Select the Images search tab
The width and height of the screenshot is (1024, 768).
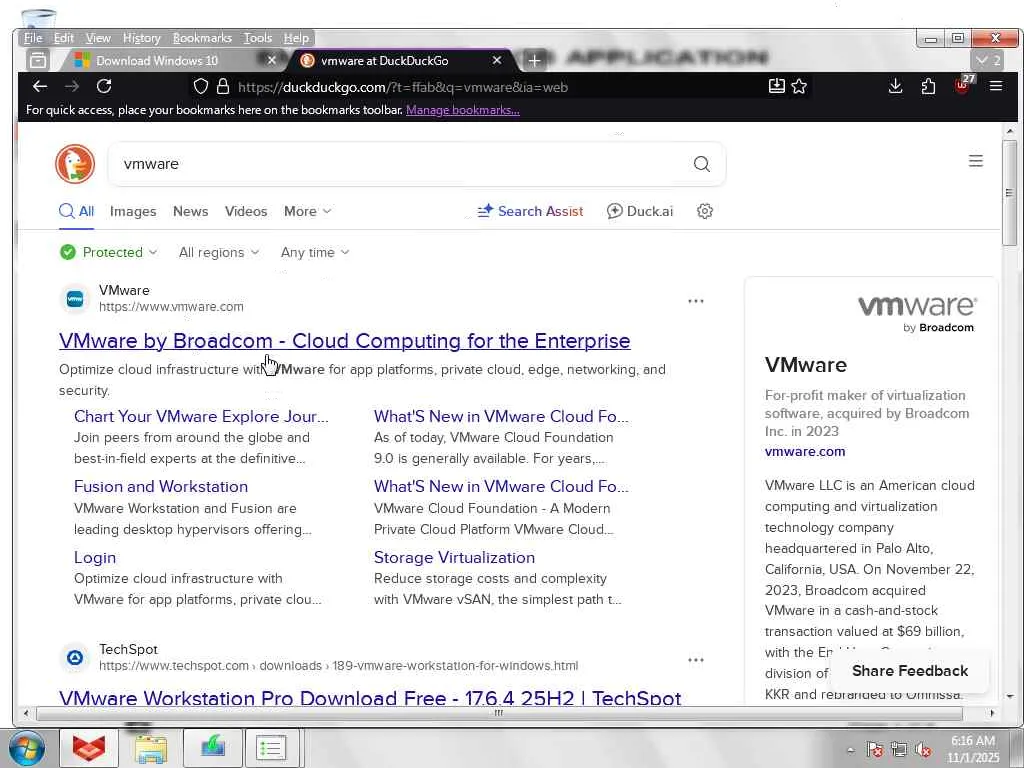point(133,211)
